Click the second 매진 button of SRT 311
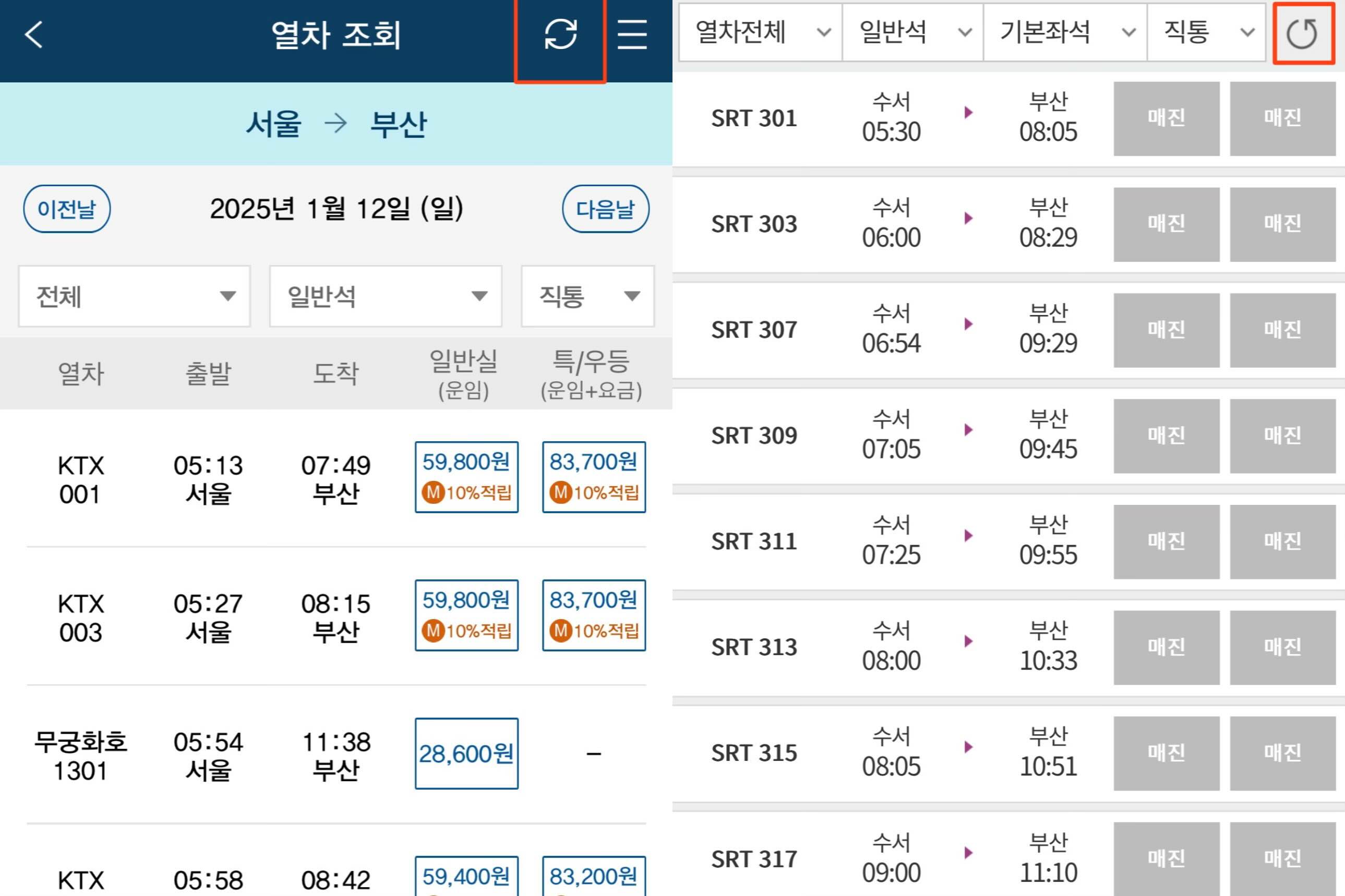Viewport: 1345px width, 896px height. (x=1283, y=542)
